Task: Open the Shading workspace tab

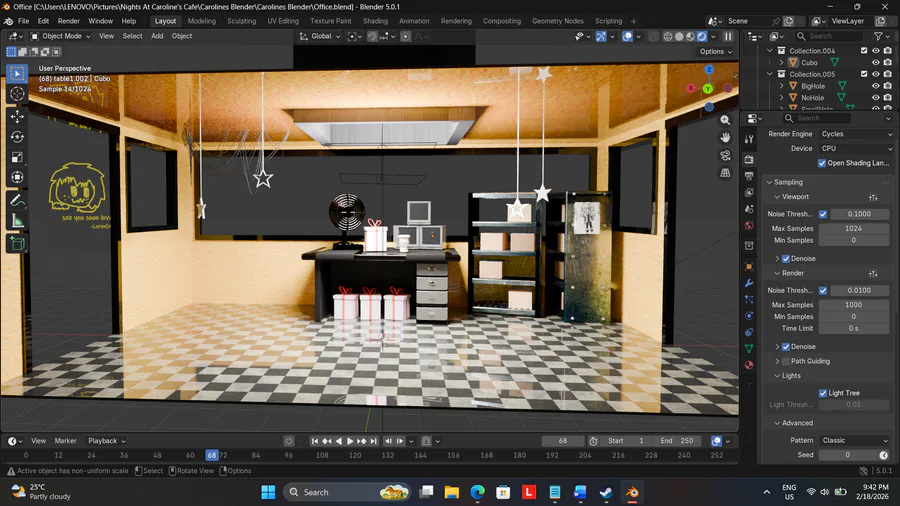Action: [375, 21]
